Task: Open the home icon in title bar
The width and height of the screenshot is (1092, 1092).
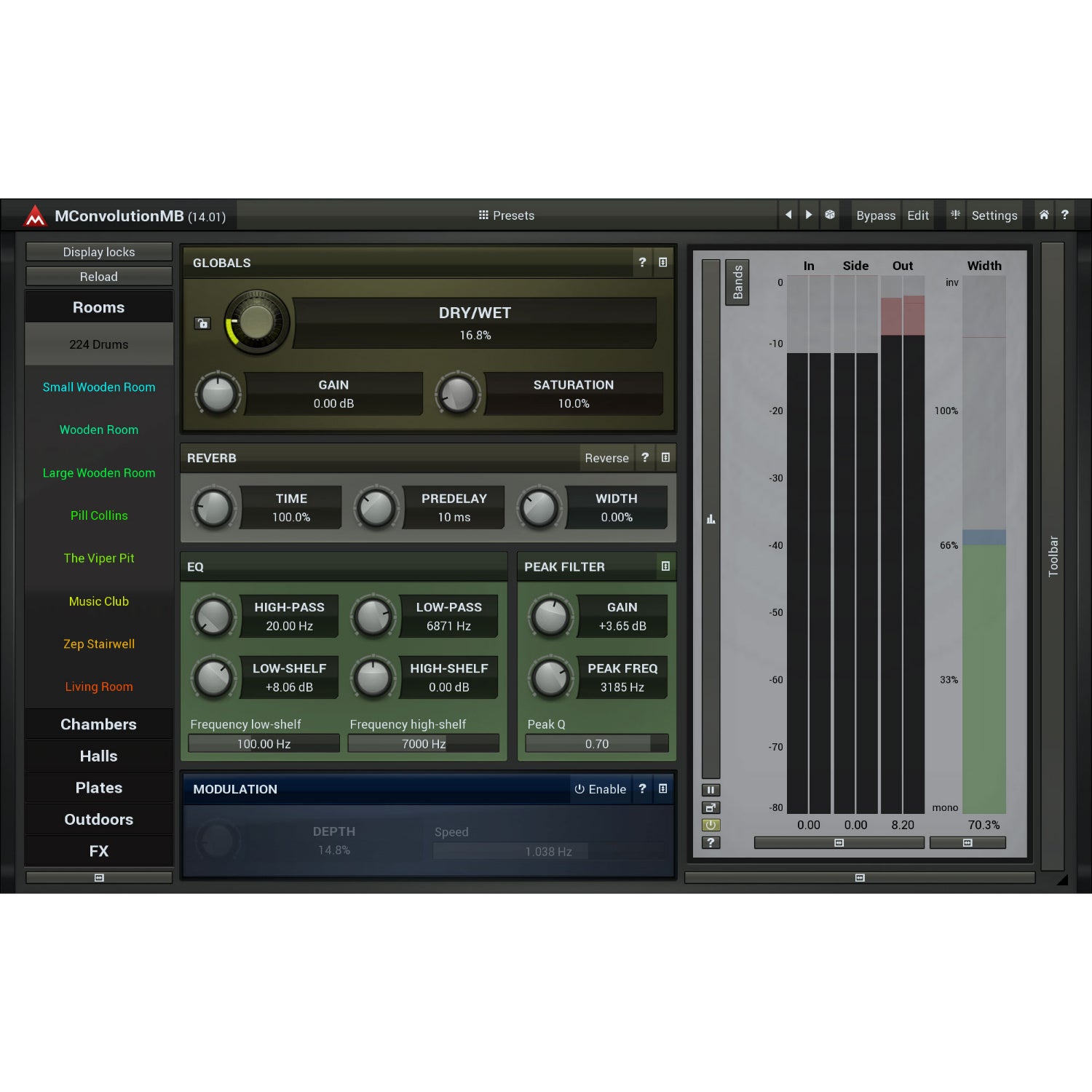Action: tap(1044, 215)
